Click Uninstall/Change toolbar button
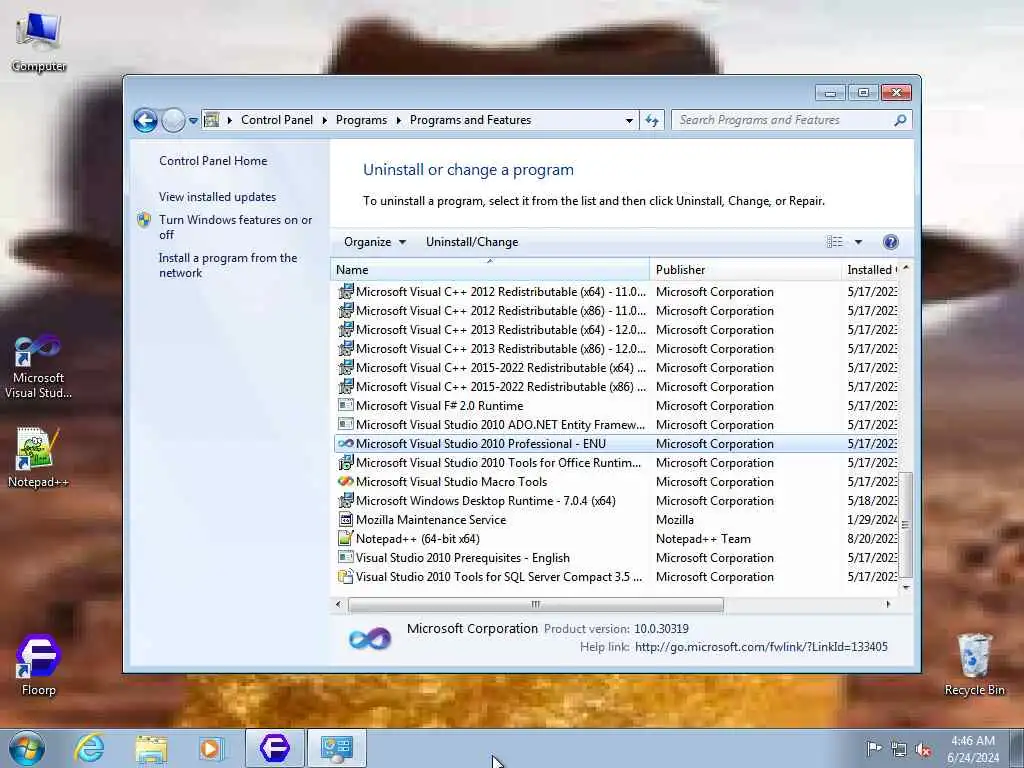Screen dimensions: 1024x768 point(472,242)
